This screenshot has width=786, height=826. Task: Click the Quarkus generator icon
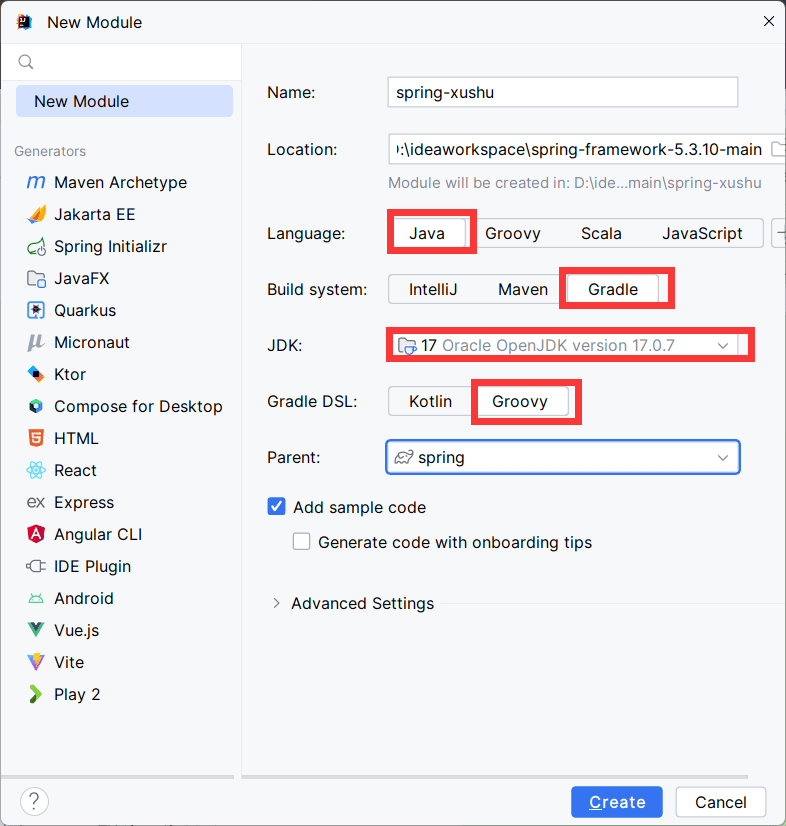(36, 310)
